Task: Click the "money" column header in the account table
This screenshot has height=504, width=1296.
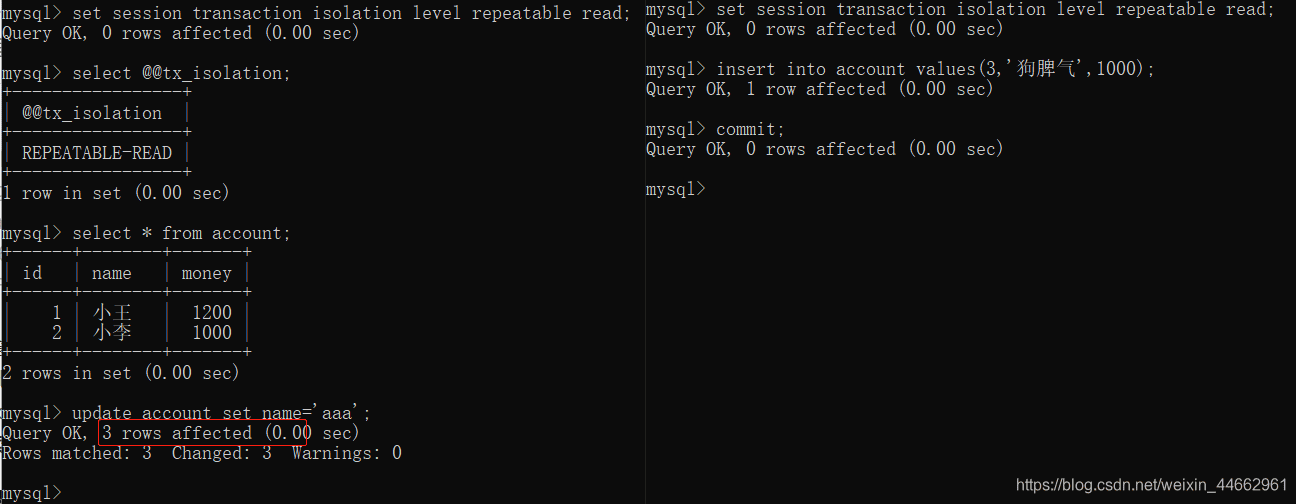Action: 206,273
